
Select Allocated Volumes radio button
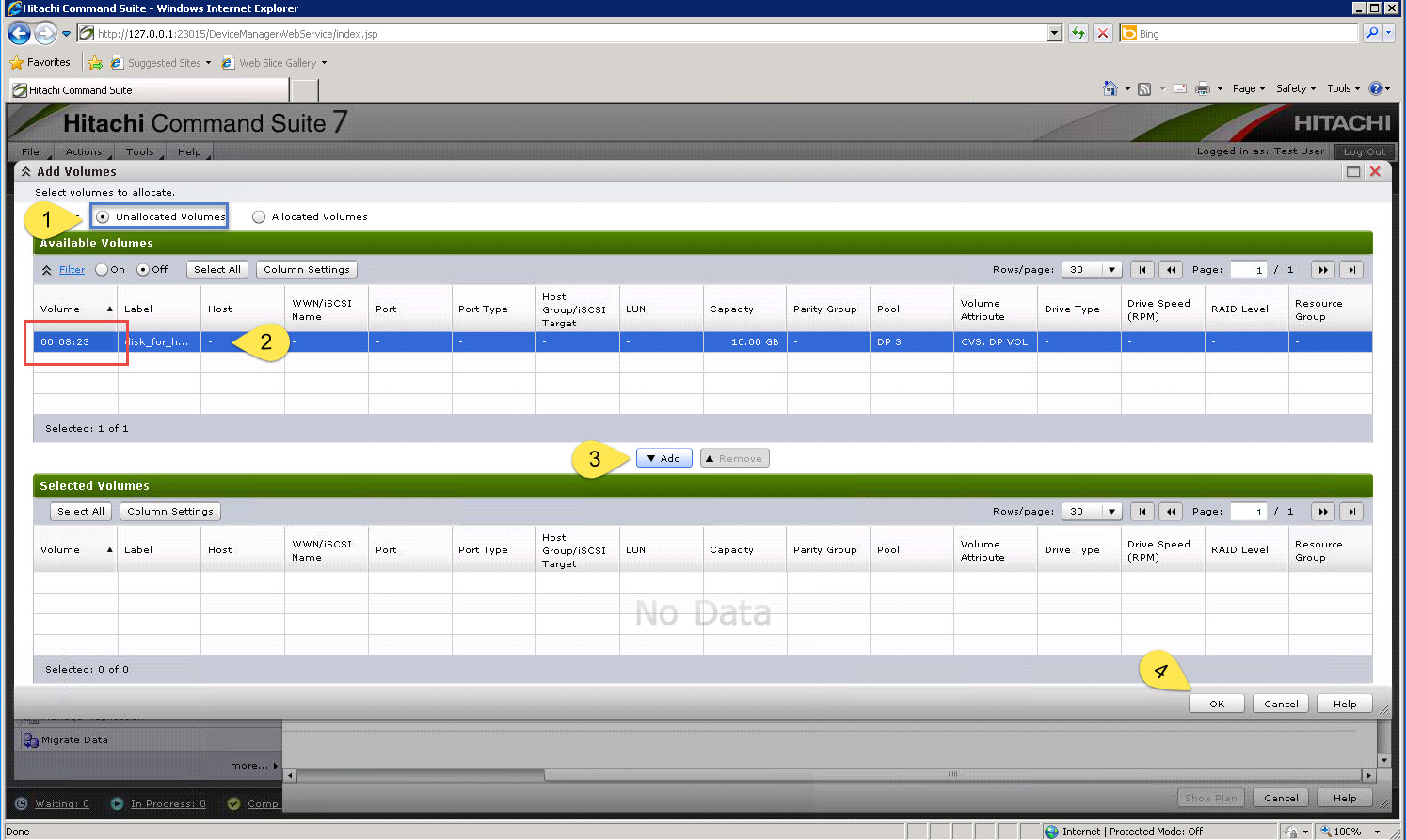[259, 216]
